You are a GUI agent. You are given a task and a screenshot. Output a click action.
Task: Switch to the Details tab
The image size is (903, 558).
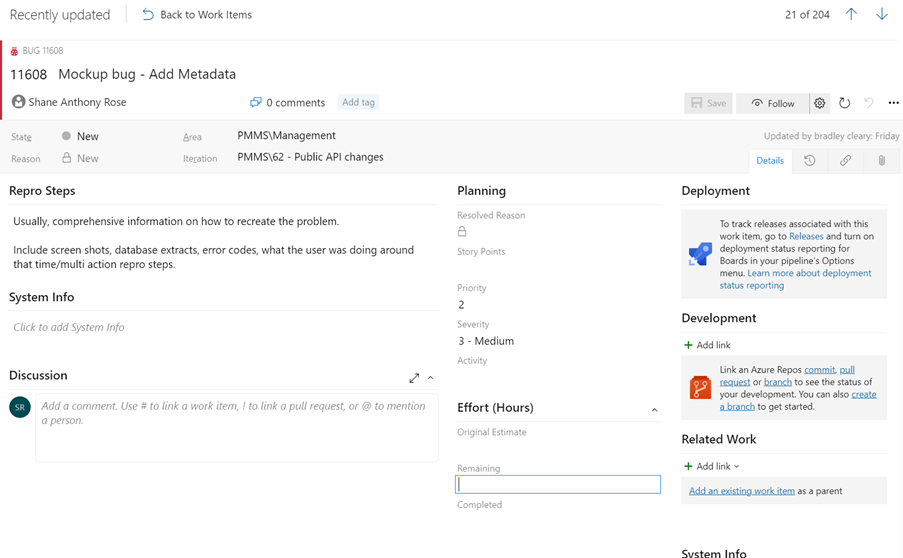(769, 160)
